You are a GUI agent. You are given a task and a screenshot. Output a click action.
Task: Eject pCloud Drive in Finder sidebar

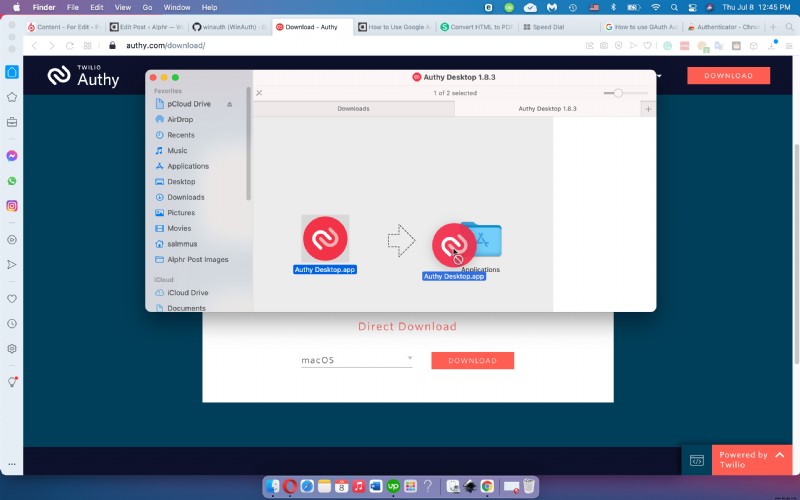230,104
